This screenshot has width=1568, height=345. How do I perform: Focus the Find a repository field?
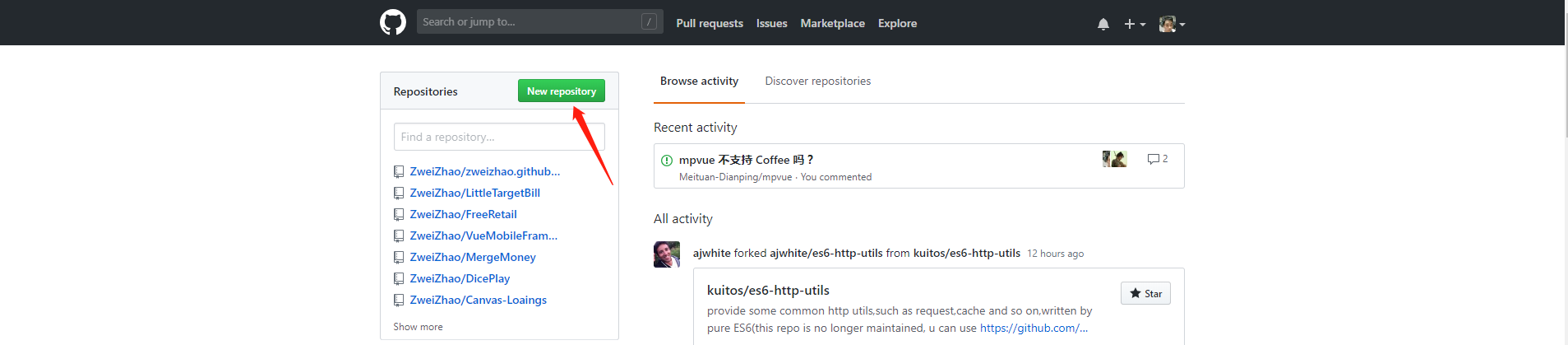pos(499,137)
